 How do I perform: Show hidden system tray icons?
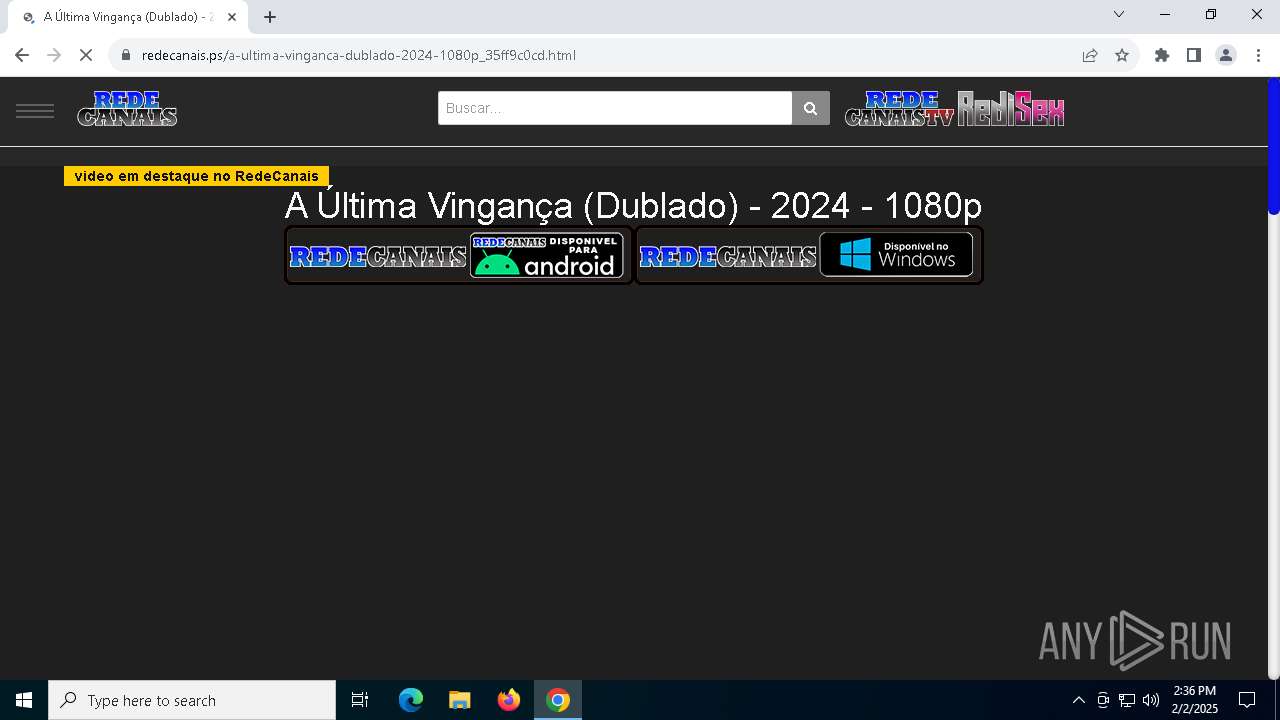1078,700
